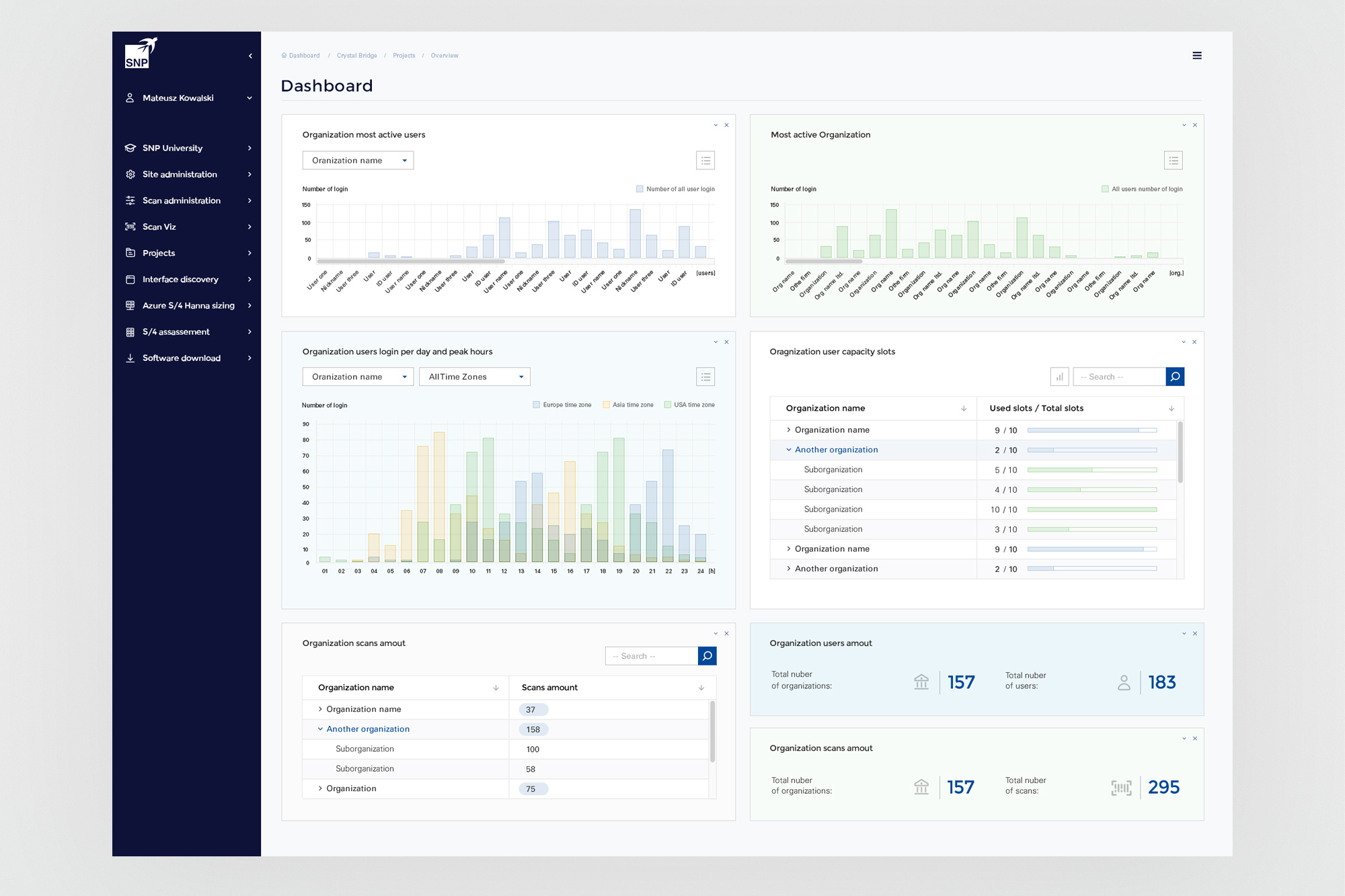Click list view icon in Most active Organization
The width and height of the screenshot is (1345, 896).
pos(1173,161)
